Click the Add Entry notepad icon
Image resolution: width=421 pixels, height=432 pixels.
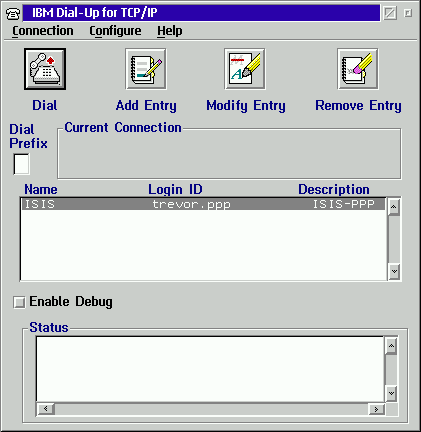[x=146, y=69]
